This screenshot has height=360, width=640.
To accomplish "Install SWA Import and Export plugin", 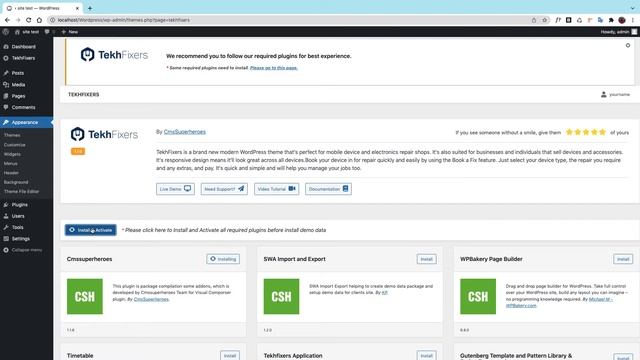I will point(427,259).
